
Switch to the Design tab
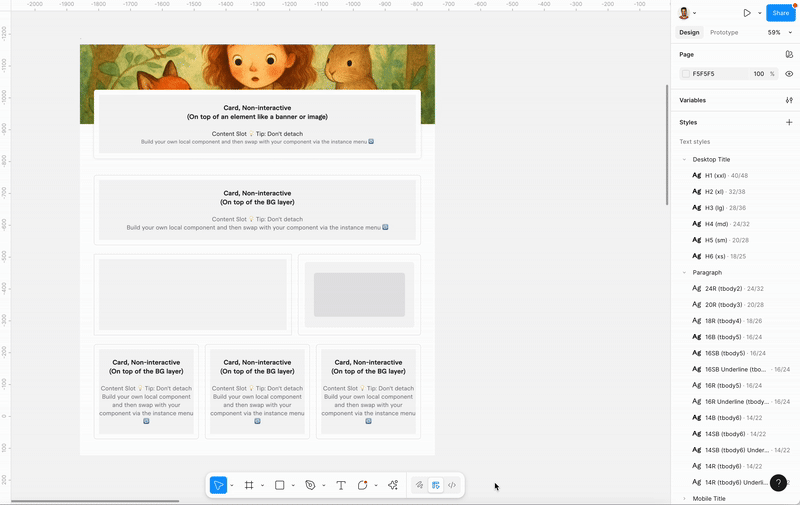click(x=689, y=32)
